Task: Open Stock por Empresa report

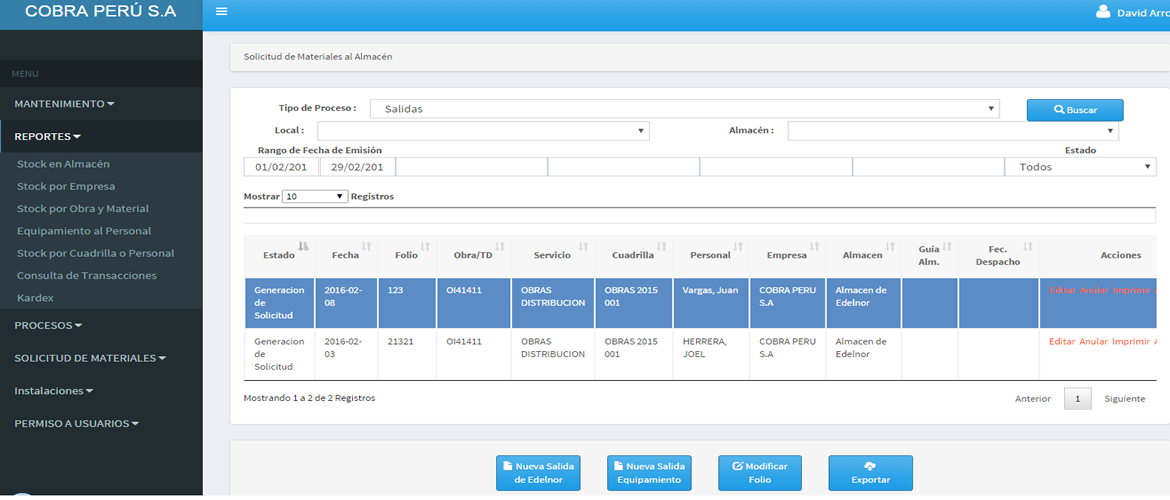Action: [x=66, y=187]
